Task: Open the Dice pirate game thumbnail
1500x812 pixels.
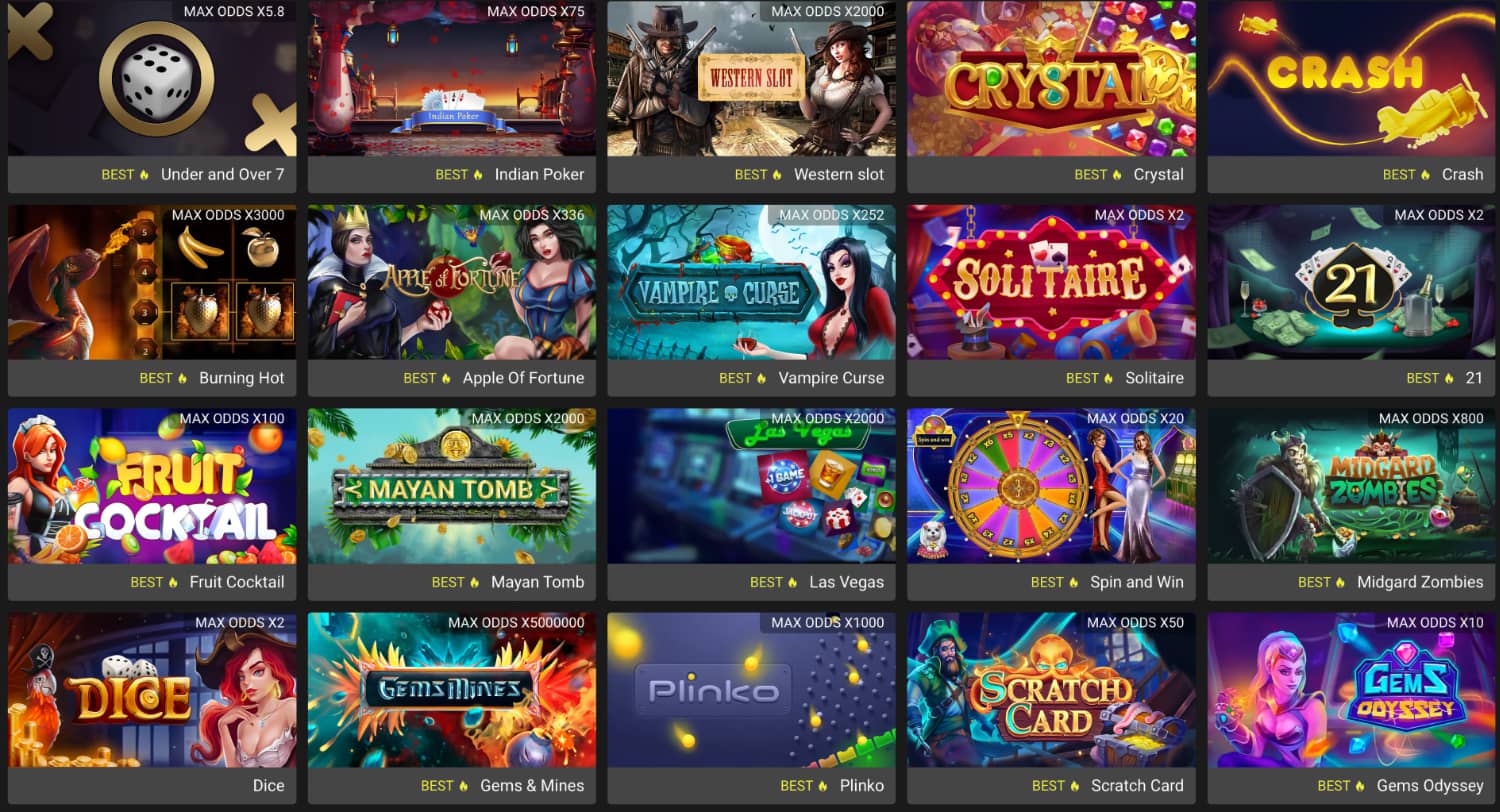Action: [152, 690]
